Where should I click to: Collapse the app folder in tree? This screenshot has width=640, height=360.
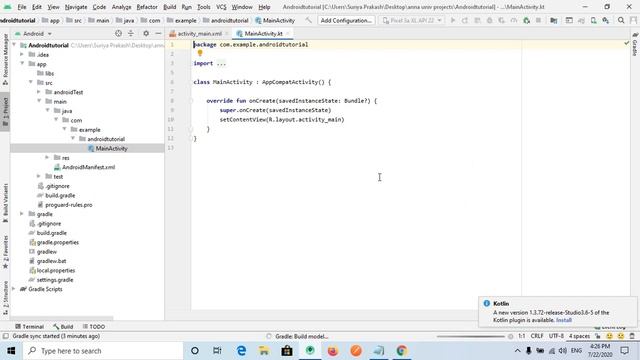[x=22, y=64]
